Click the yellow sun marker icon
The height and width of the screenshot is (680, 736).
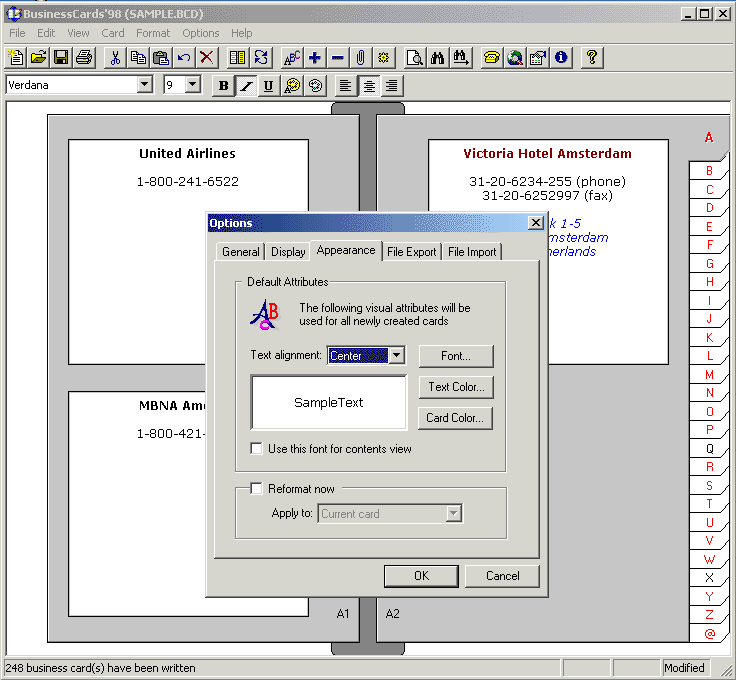coord(383,58)
